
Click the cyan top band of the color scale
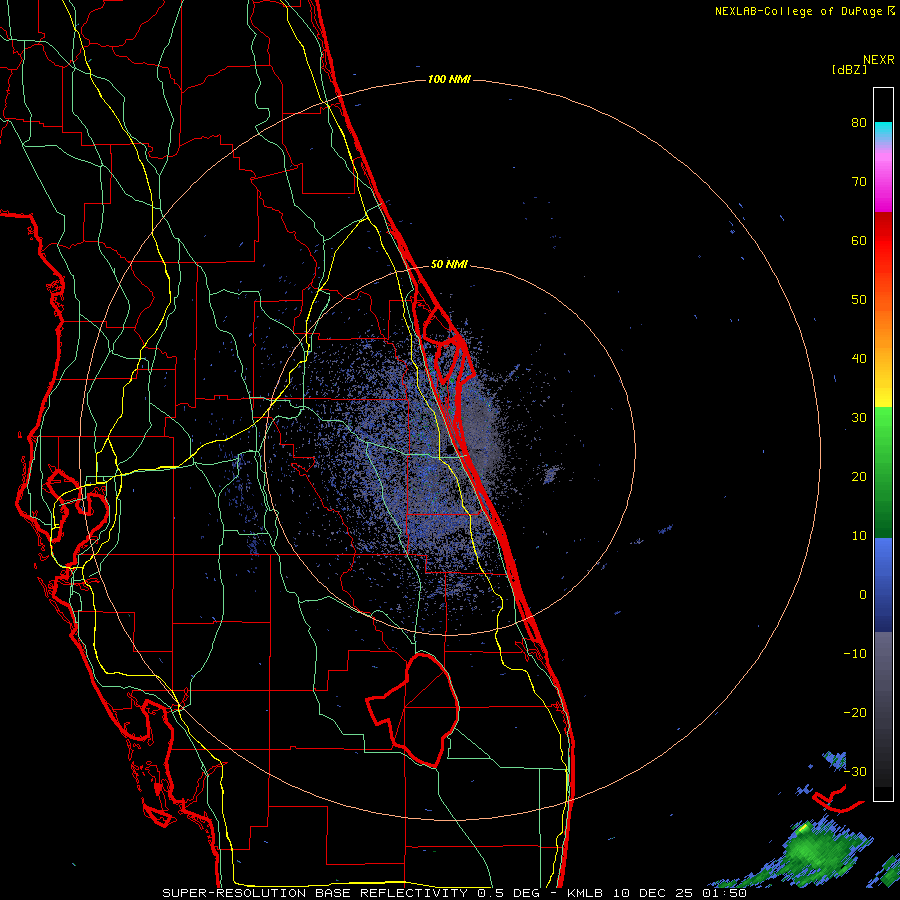[x=883, y=132]
